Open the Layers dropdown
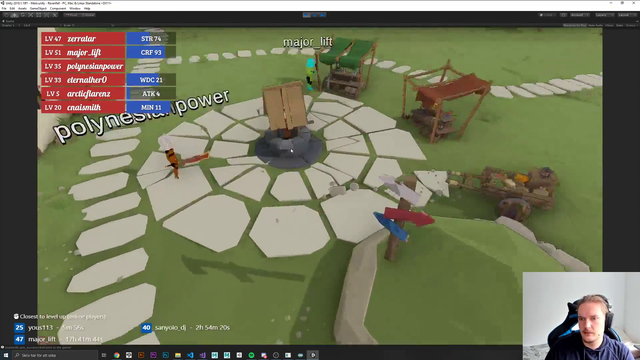The height and width of the screenshot is (360, 640). click(x=604, y=15)
